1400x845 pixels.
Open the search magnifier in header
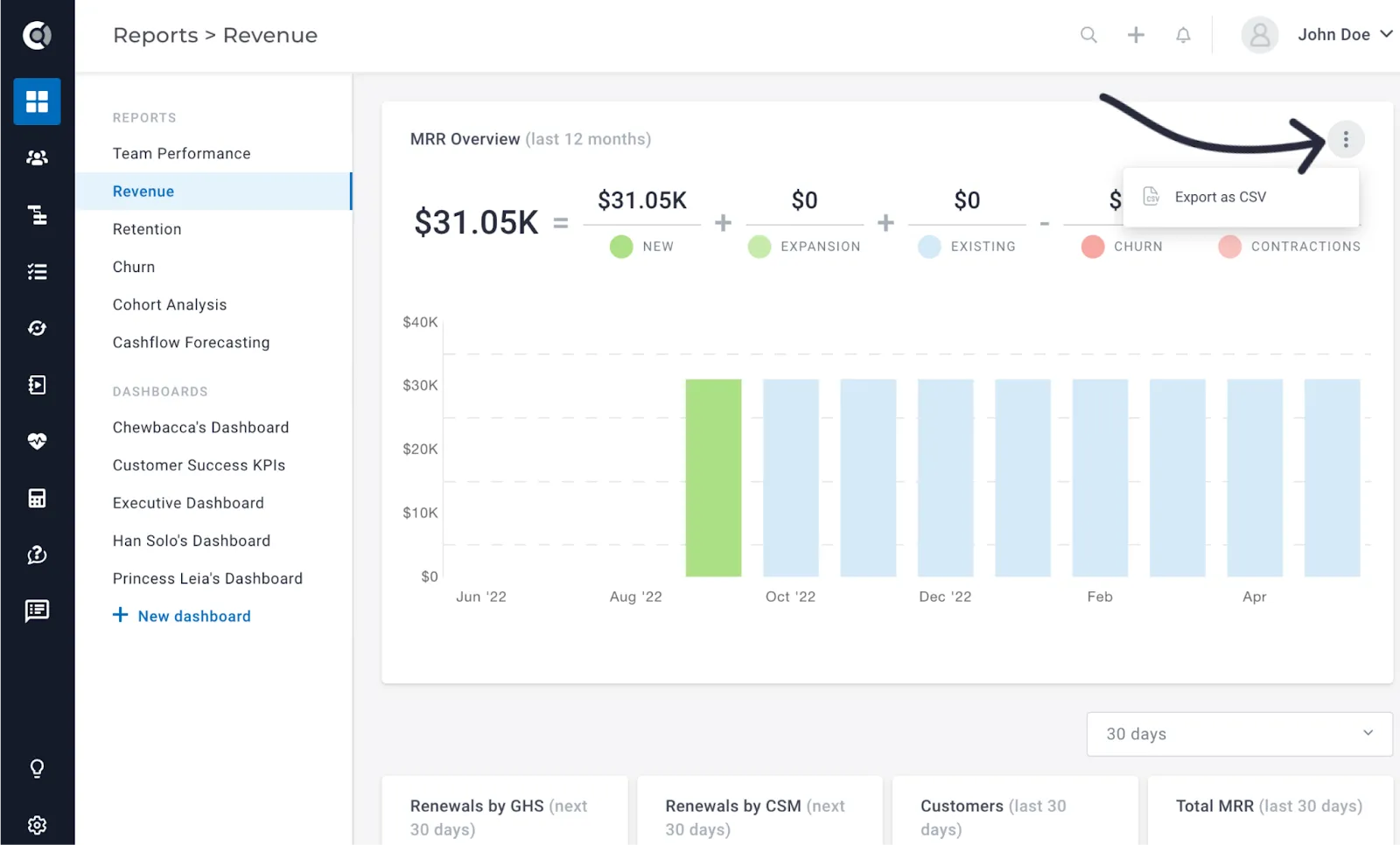[1088, 35]
